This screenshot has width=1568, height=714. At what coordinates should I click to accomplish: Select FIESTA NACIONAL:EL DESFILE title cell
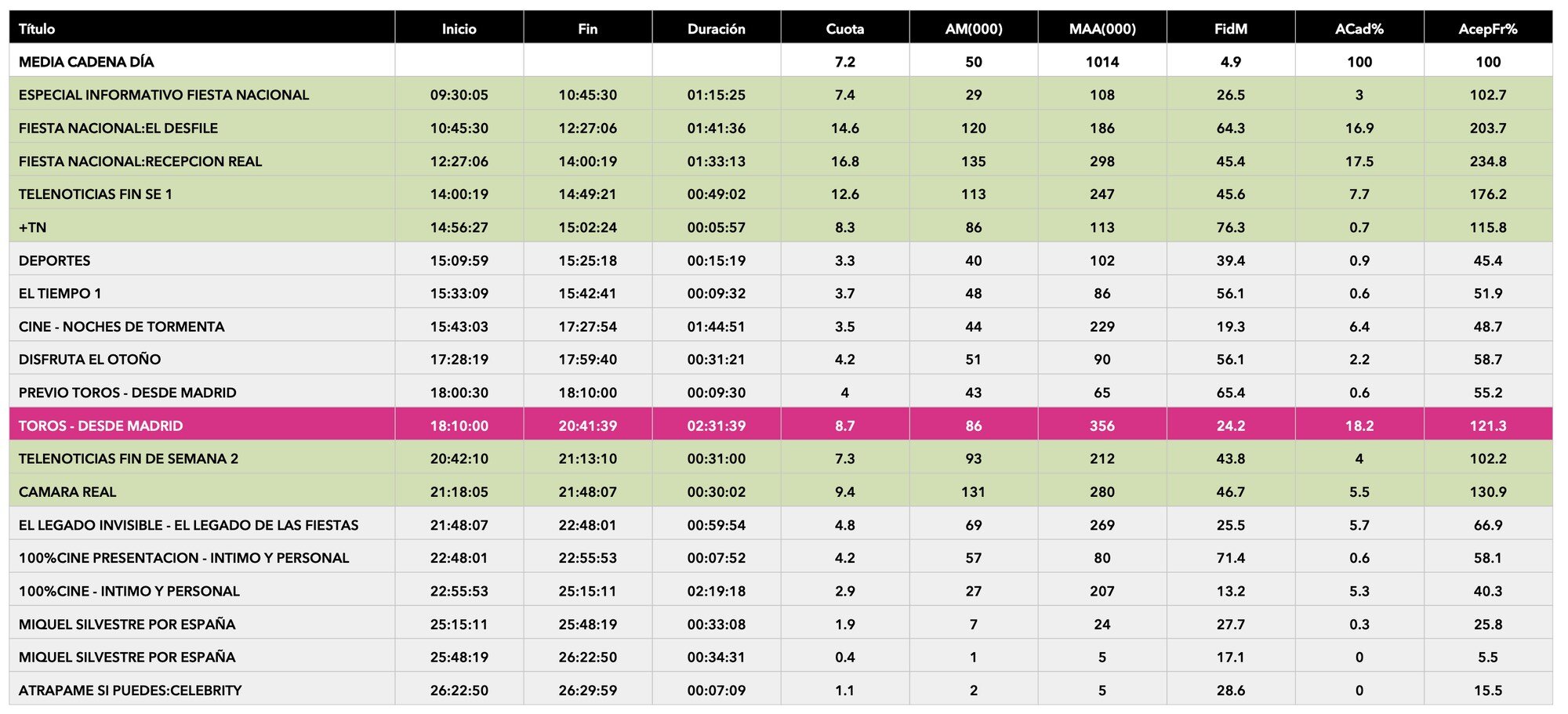coord(118,128)
